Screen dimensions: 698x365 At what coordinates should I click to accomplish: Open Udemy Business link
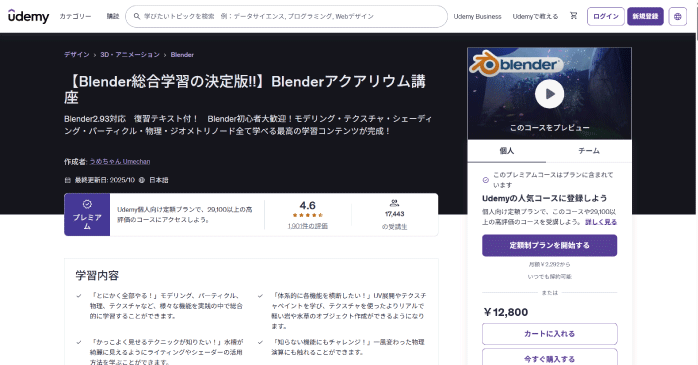pos(477,16)
